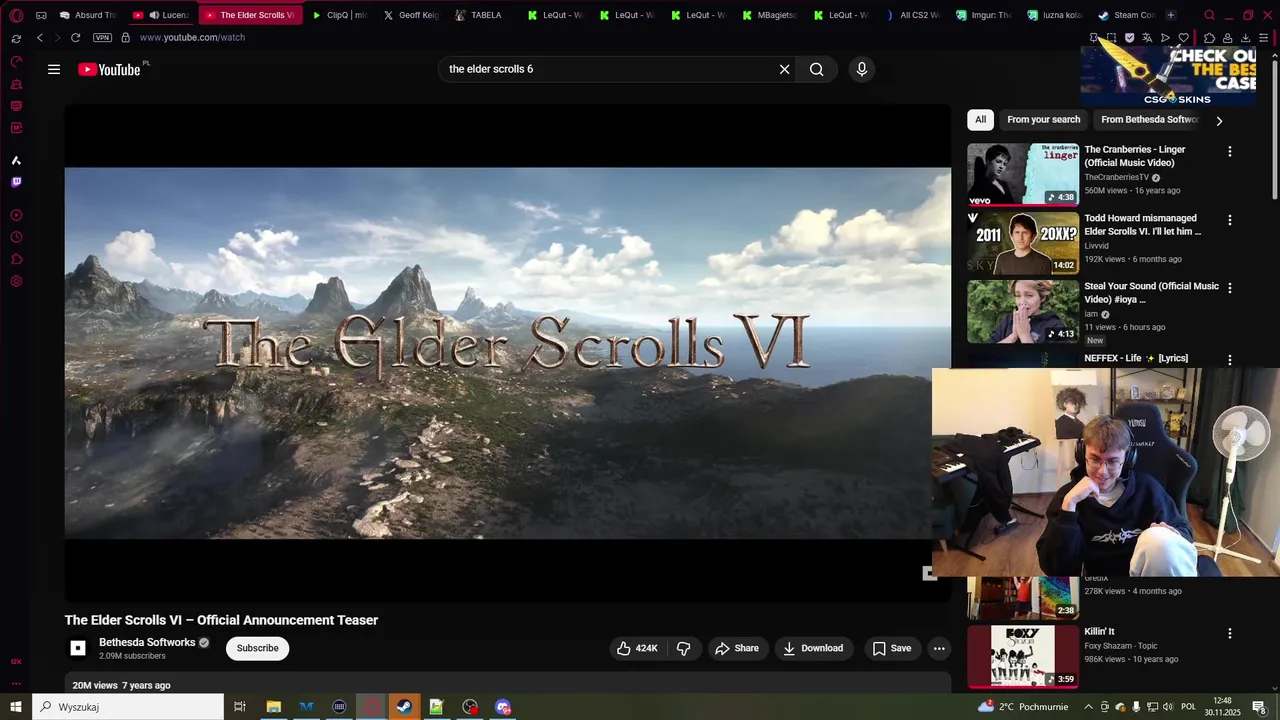This screenshot has height=720, width=1280.
Task: Open the Bethesda Softworks channel name
Action: [147, 642]
